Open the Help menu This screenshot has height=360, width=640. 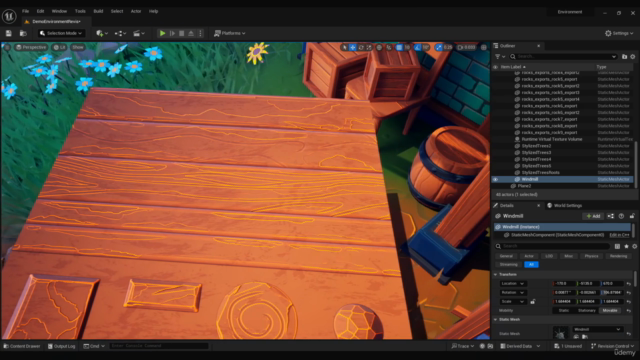coord(153,11)
